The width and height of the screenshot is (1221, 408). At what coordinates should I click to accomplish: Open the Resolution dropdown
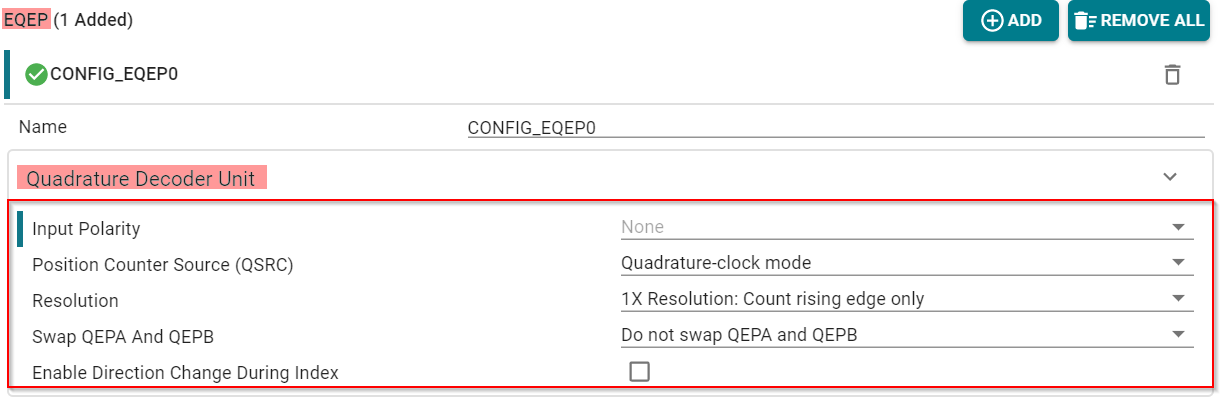coord(906,299)
